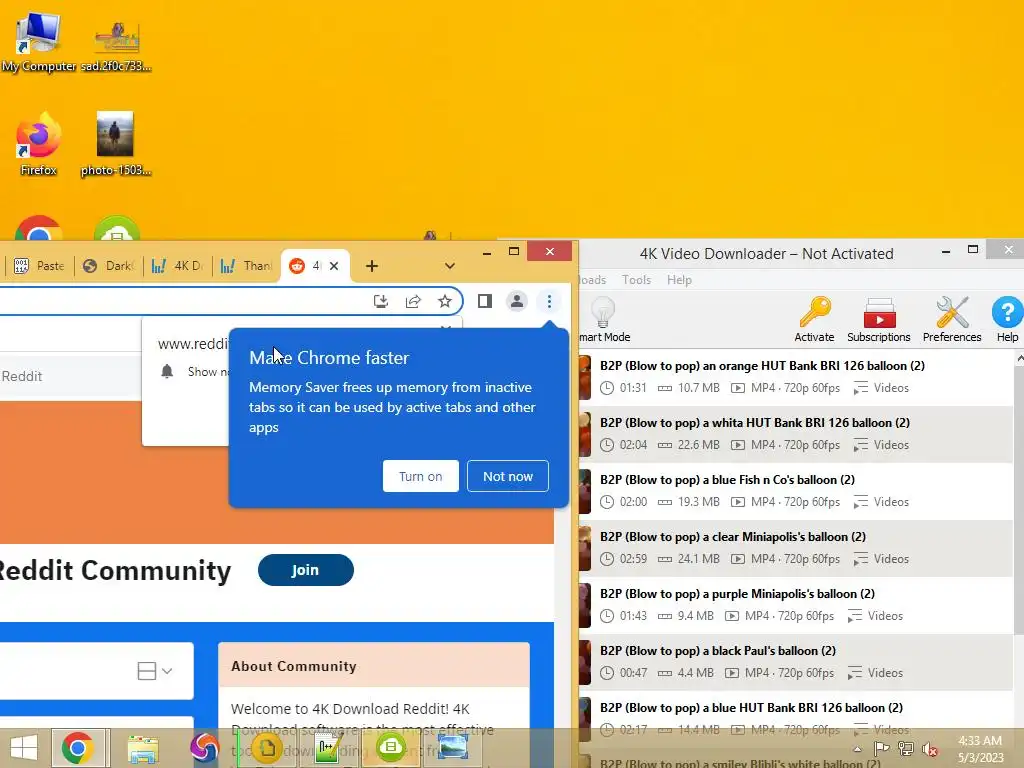Select purple Miniapolis's balloon download

[795, 605]
